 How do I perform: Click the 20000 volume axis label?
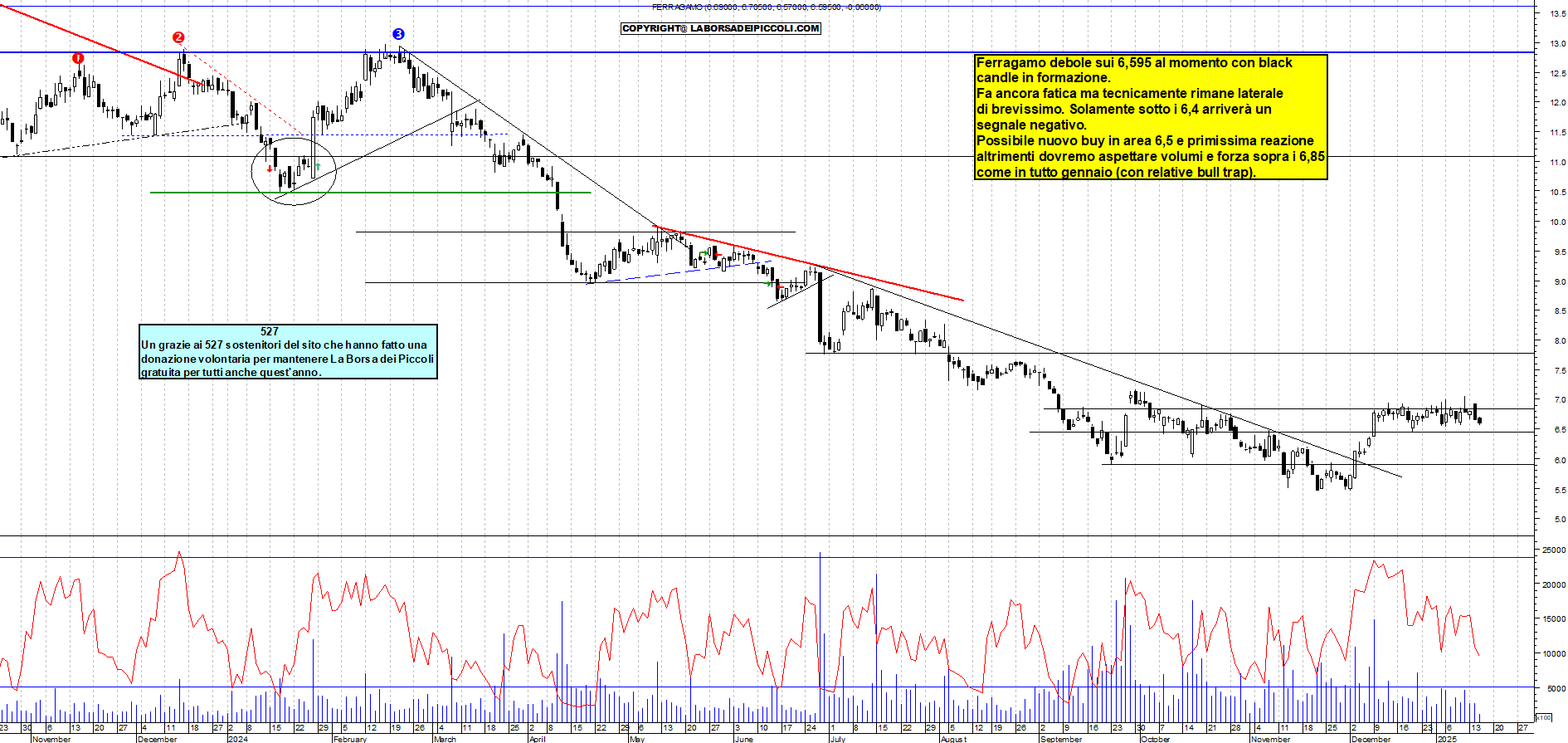point(1554,584)
